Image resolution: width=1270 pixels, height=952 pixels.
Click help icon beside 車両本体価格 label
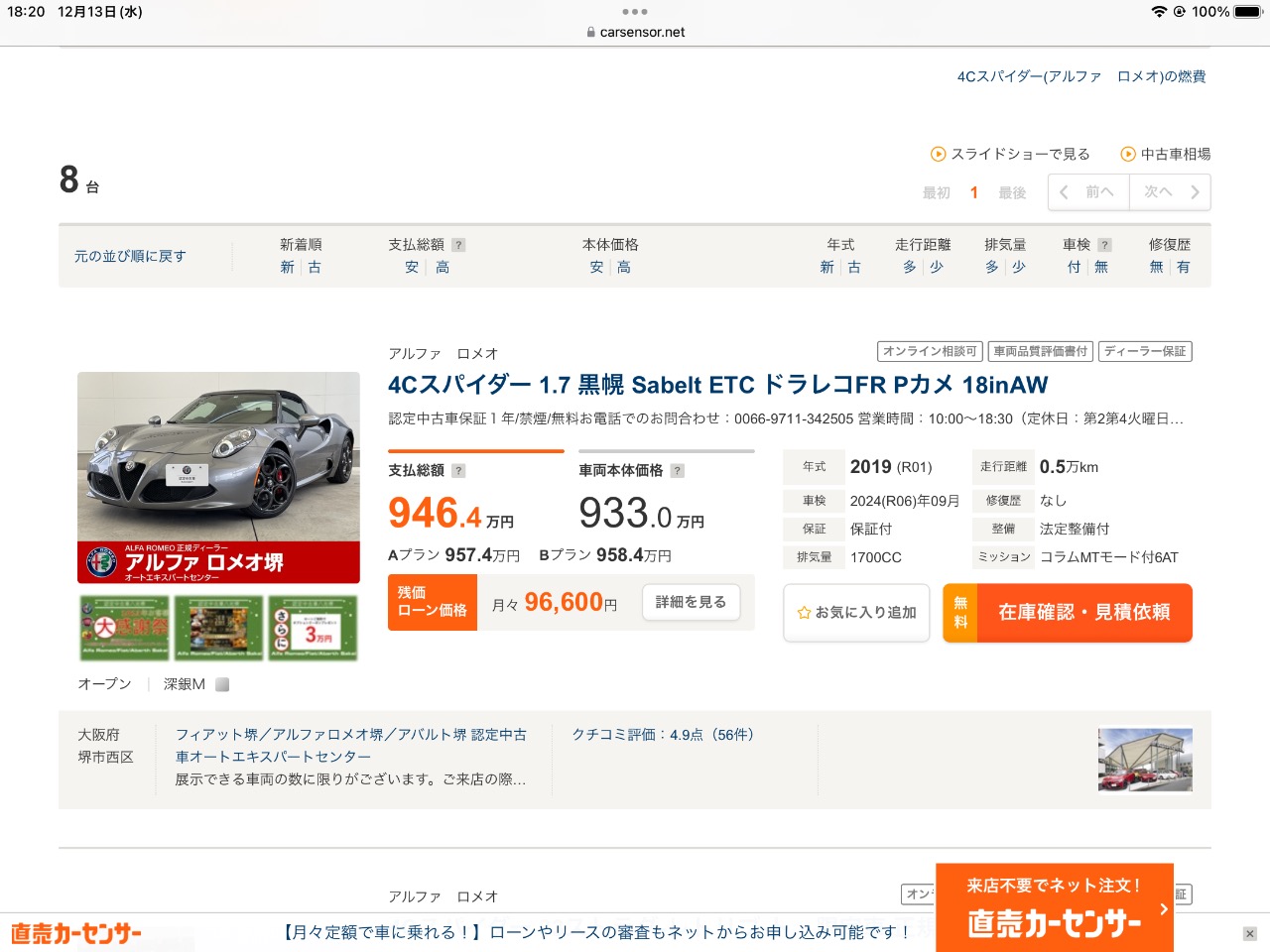click(x=677, y=471)
